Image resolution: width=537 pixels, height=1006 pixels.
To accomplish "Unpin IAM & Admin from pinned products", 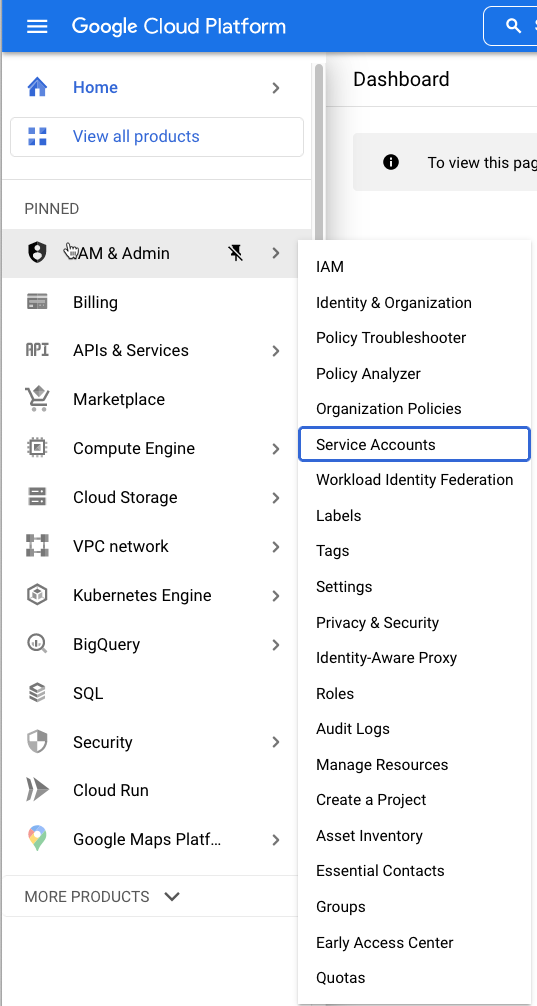I will pyautogui.click(x=236, y=253).
